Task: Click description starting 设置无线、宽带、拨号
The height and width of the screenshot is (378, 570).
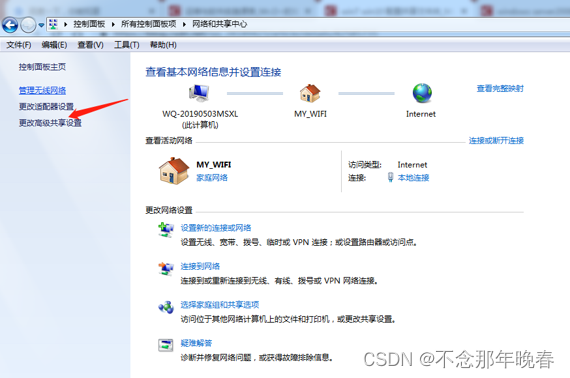Action: pyautogui.click(x=299, y=242)
